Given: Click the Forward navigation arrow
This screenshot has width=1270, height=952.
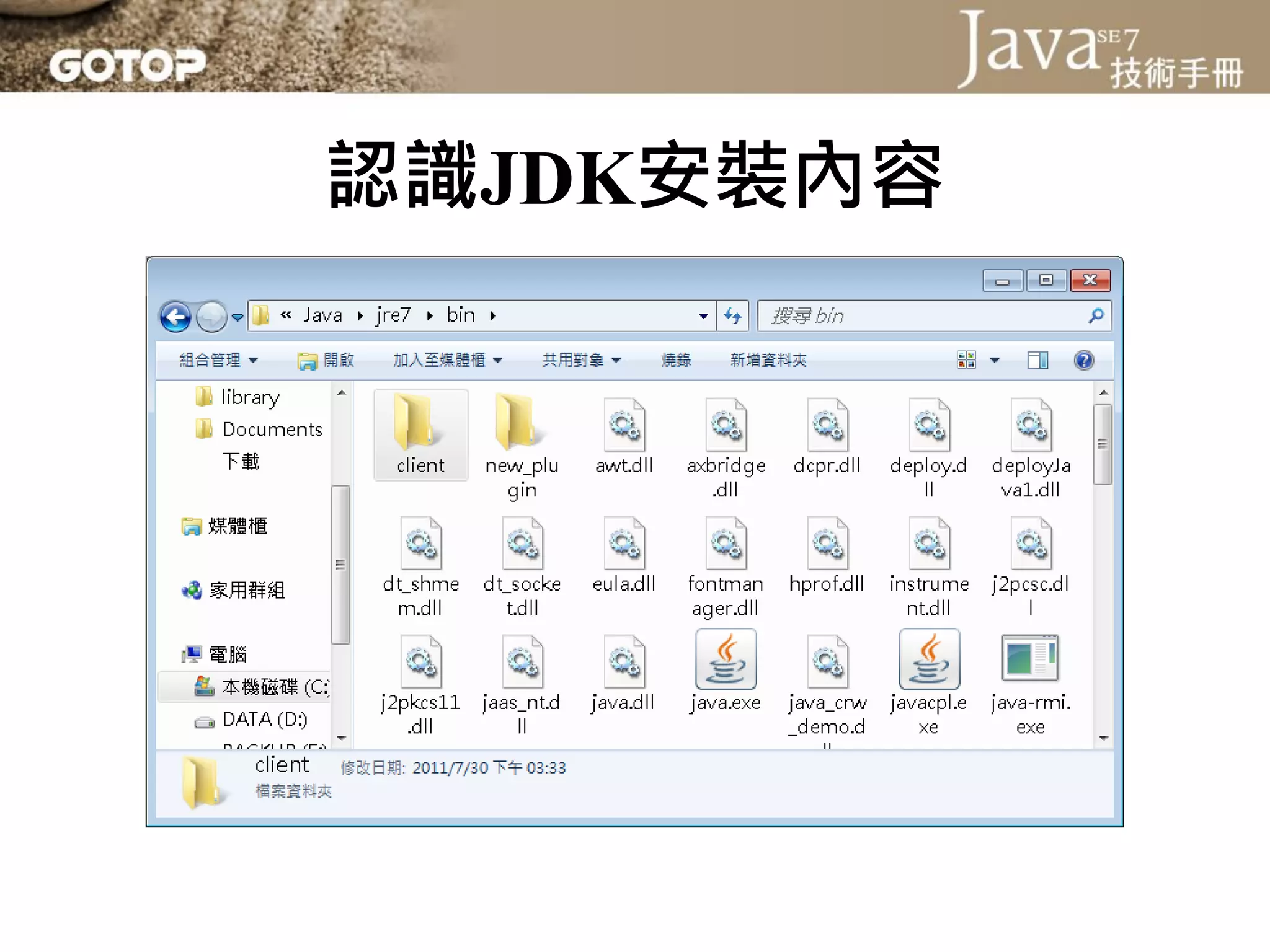Looking at the screenshot, I should pyautogui.click(x=211, y=317).
